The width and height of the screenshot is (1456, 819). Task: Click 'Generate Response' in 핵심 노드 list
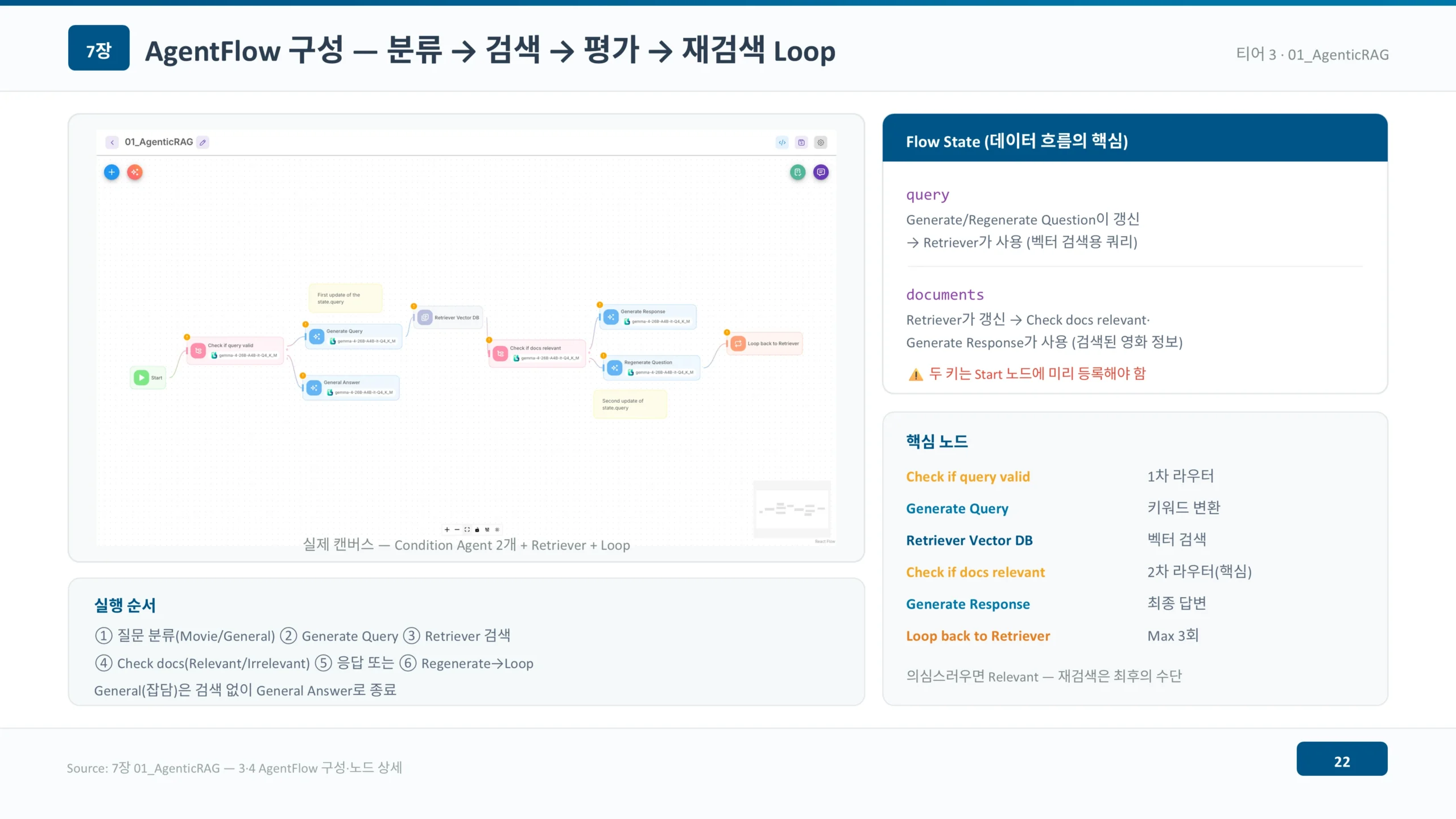[967, 604]
